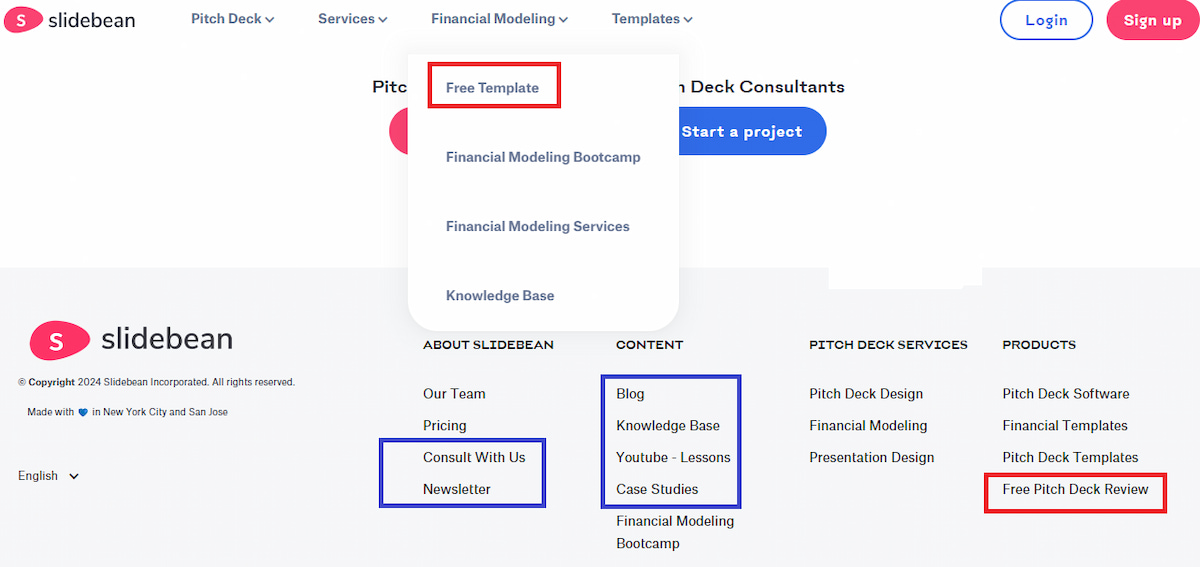The image size is (1200, 567).
Task: Choose Financial Modeling Bootcamp menu item
Action: [543, 157]
